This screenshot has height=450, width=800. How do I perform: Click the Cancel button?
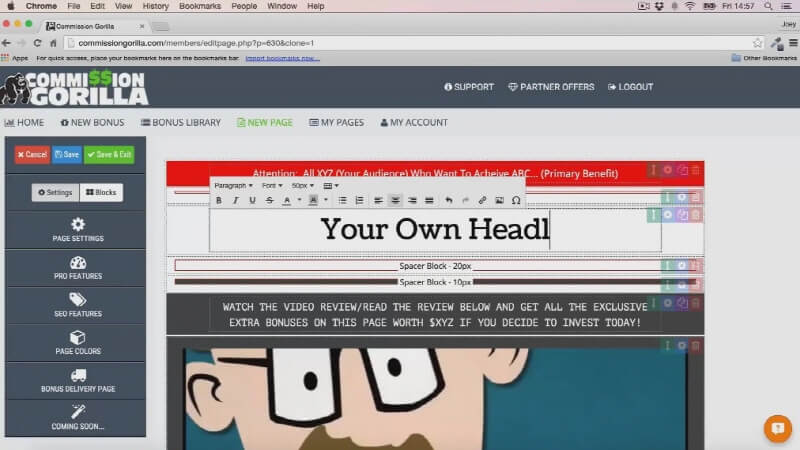[32, 155]
